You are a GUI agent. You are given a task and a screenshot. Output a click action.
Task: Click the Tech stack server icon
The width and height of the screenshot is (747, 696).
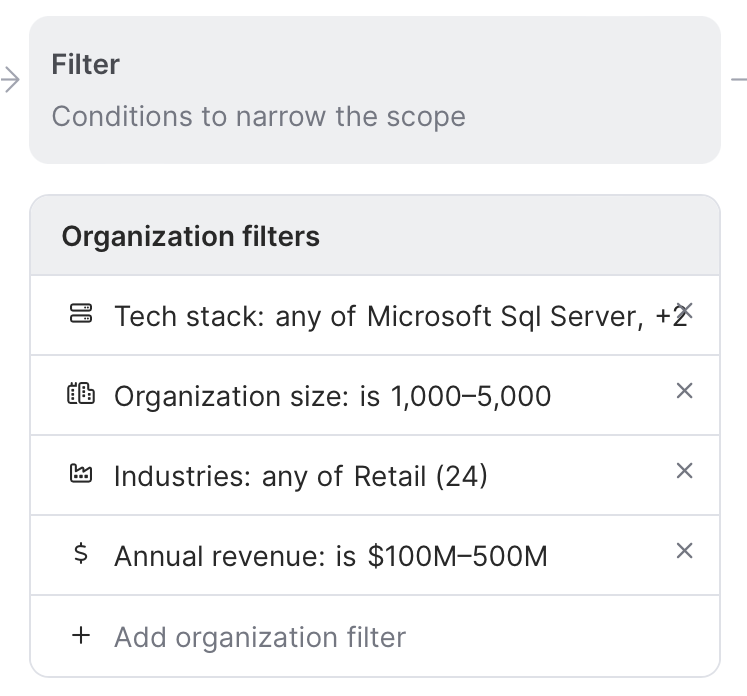80,315
